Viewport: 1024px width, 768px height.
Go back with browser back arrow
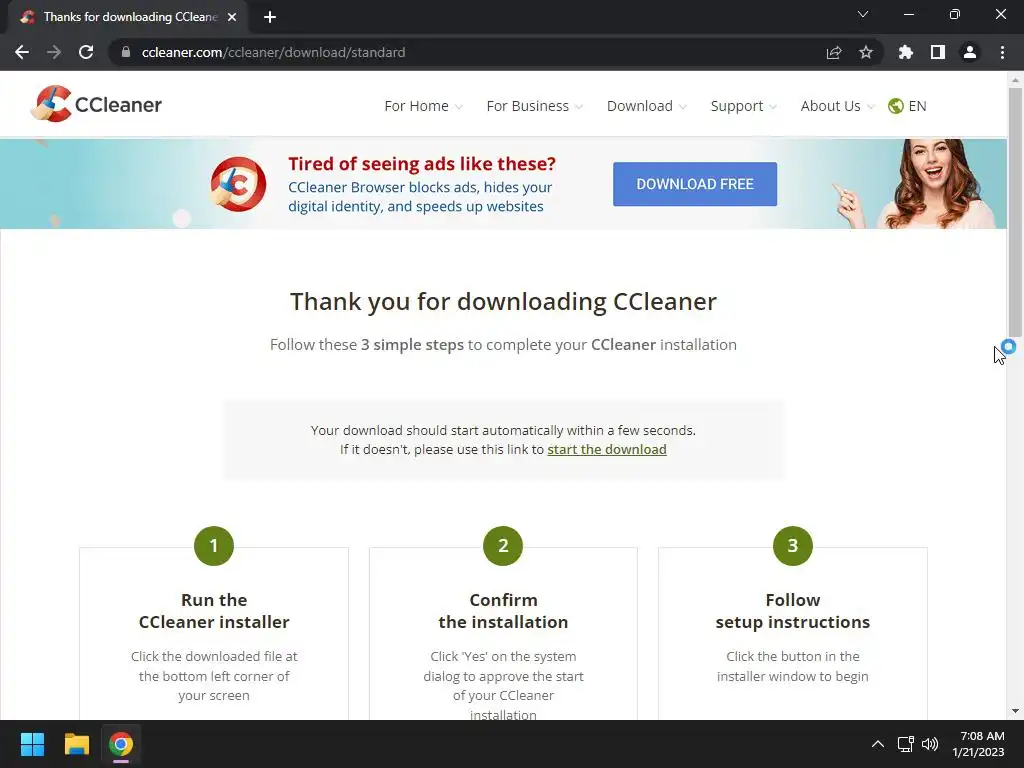(x=22, y=52)
